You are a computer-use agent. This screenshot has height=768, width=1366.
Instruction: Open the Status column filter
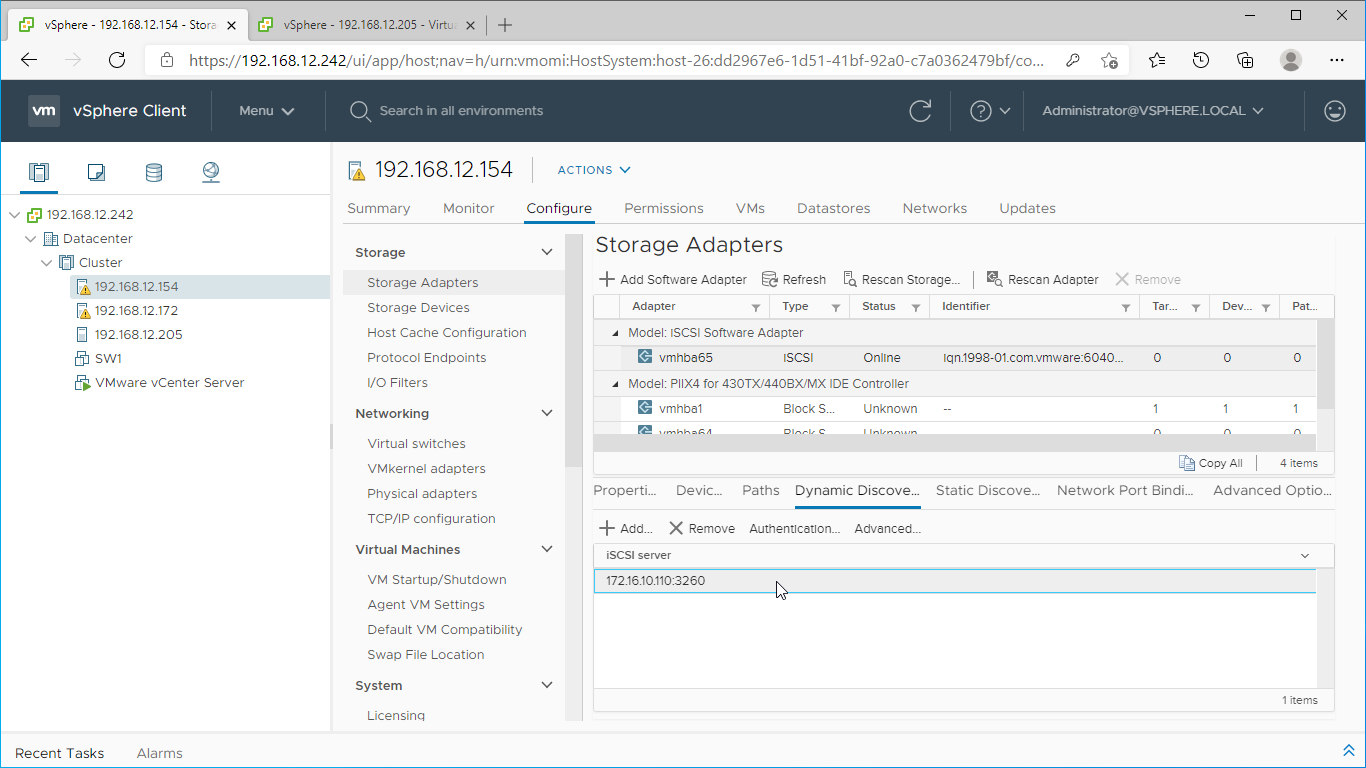click(x=916, y=308)
